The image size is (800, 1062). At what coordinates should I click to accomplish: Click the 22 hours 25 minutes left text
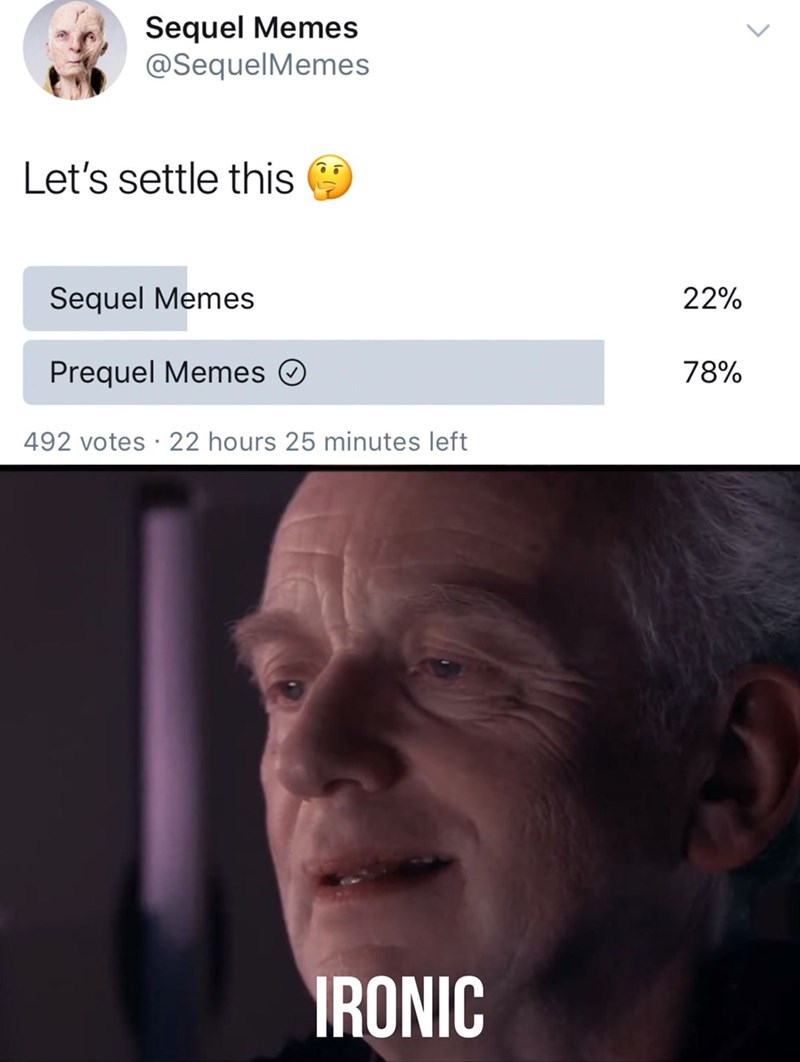click(318, 442)
